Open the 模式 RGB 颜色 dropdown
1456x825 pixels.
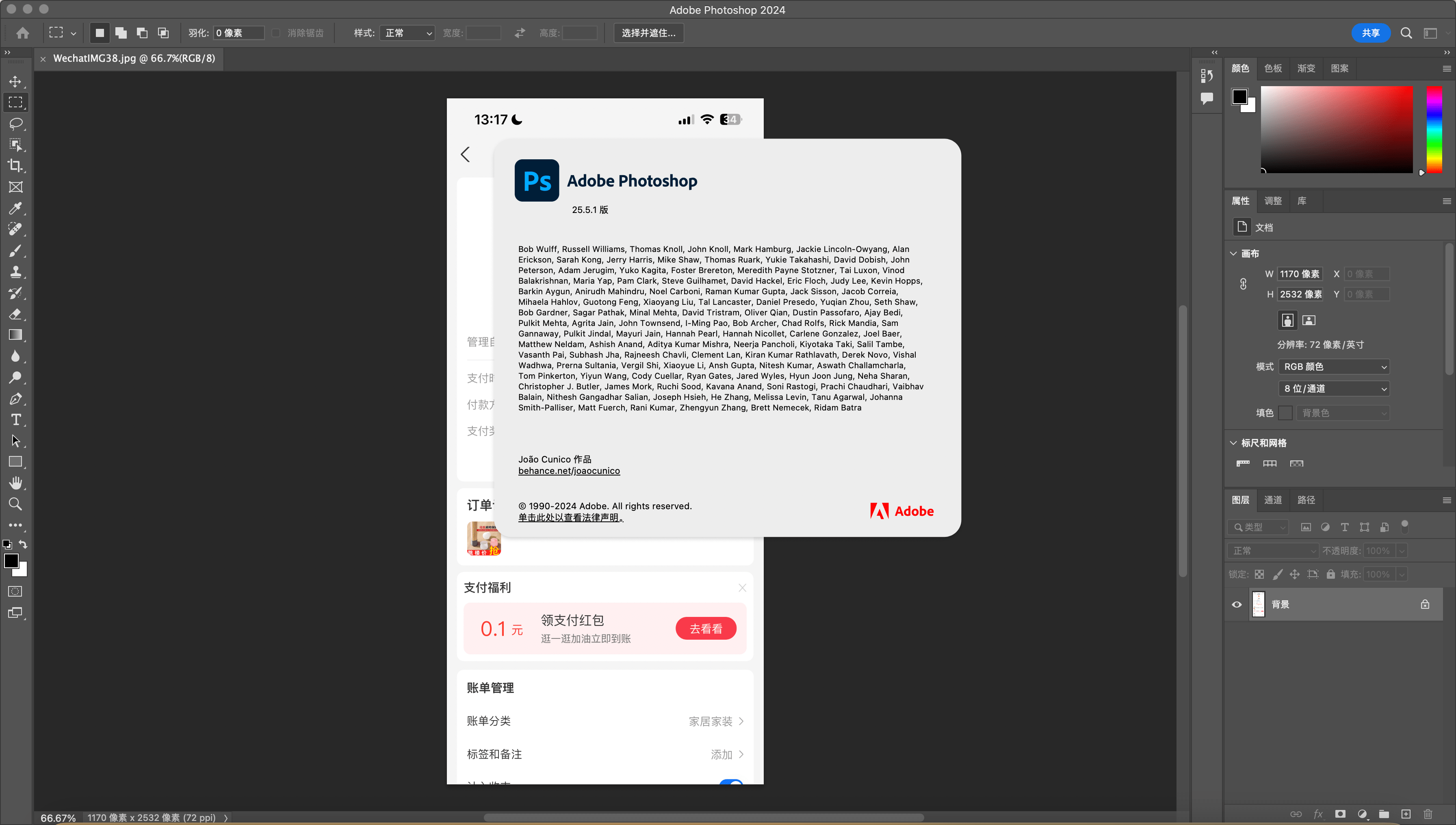click(1334, 367)
